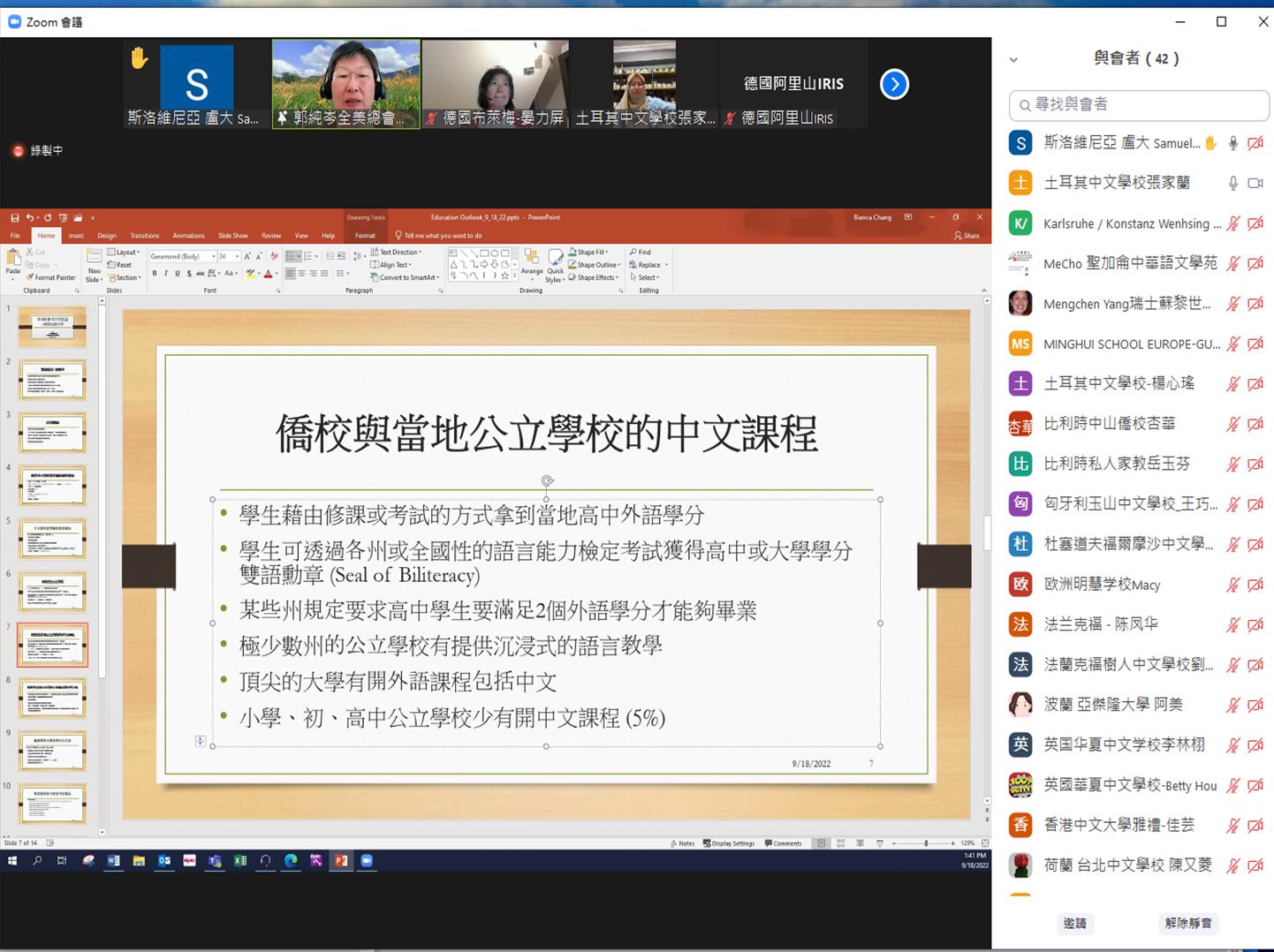Fit slide to current window
Screen dimensions: 1274x952
tap(985, 843)
